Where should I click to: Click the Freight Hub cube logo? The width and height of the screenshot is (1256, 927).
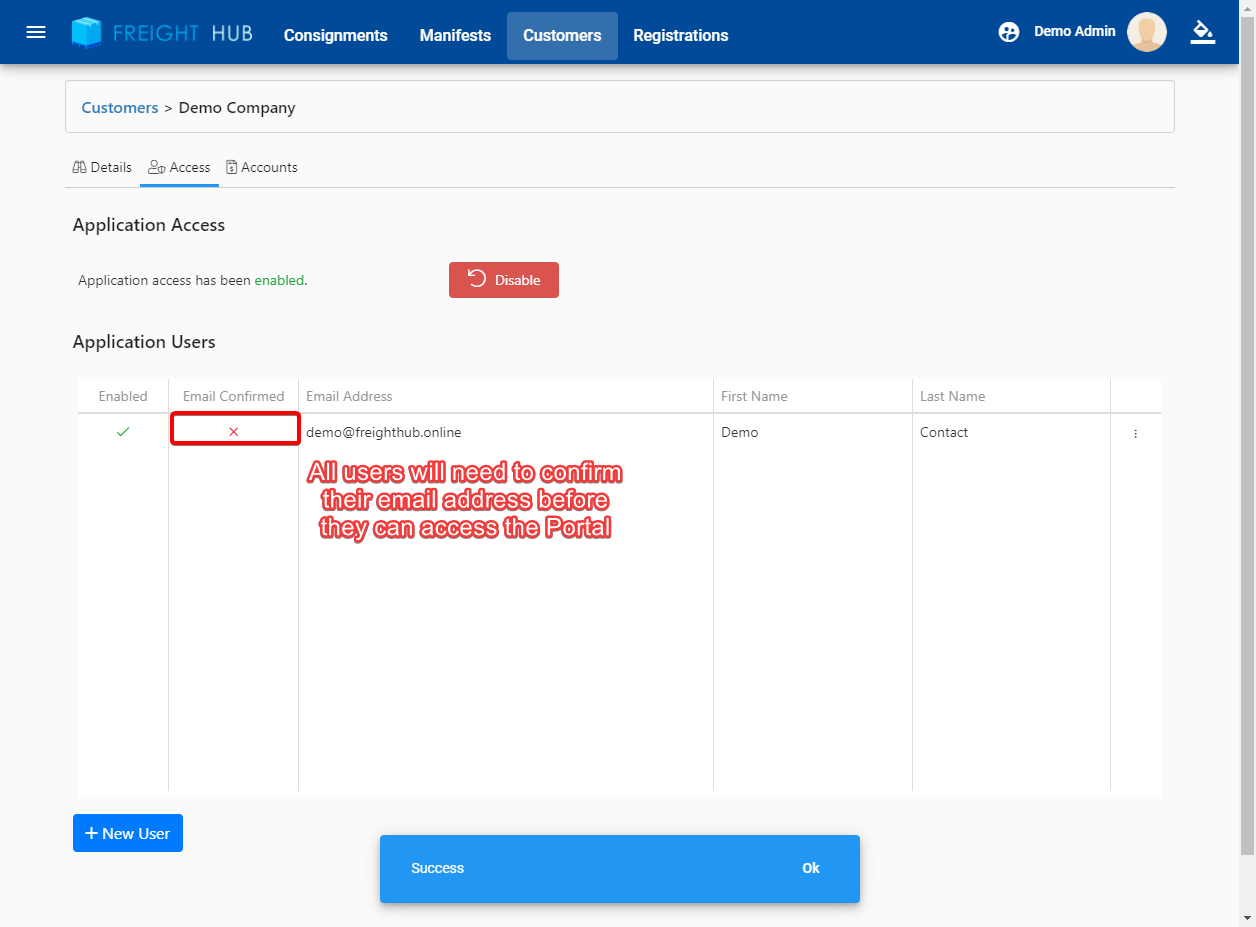coord(87,33)
